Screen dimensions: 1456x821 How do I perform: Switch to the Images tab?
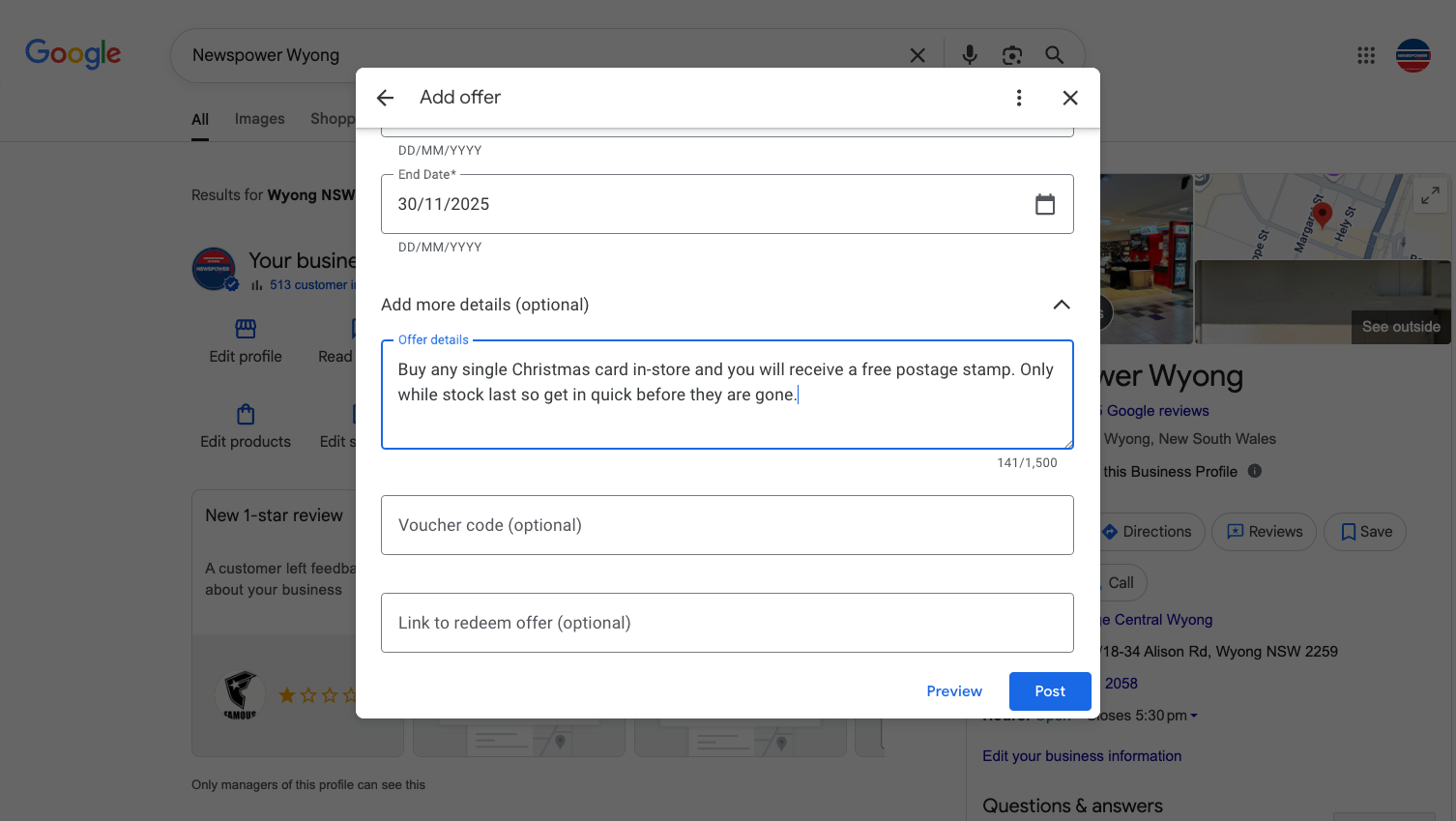(260, 119)
